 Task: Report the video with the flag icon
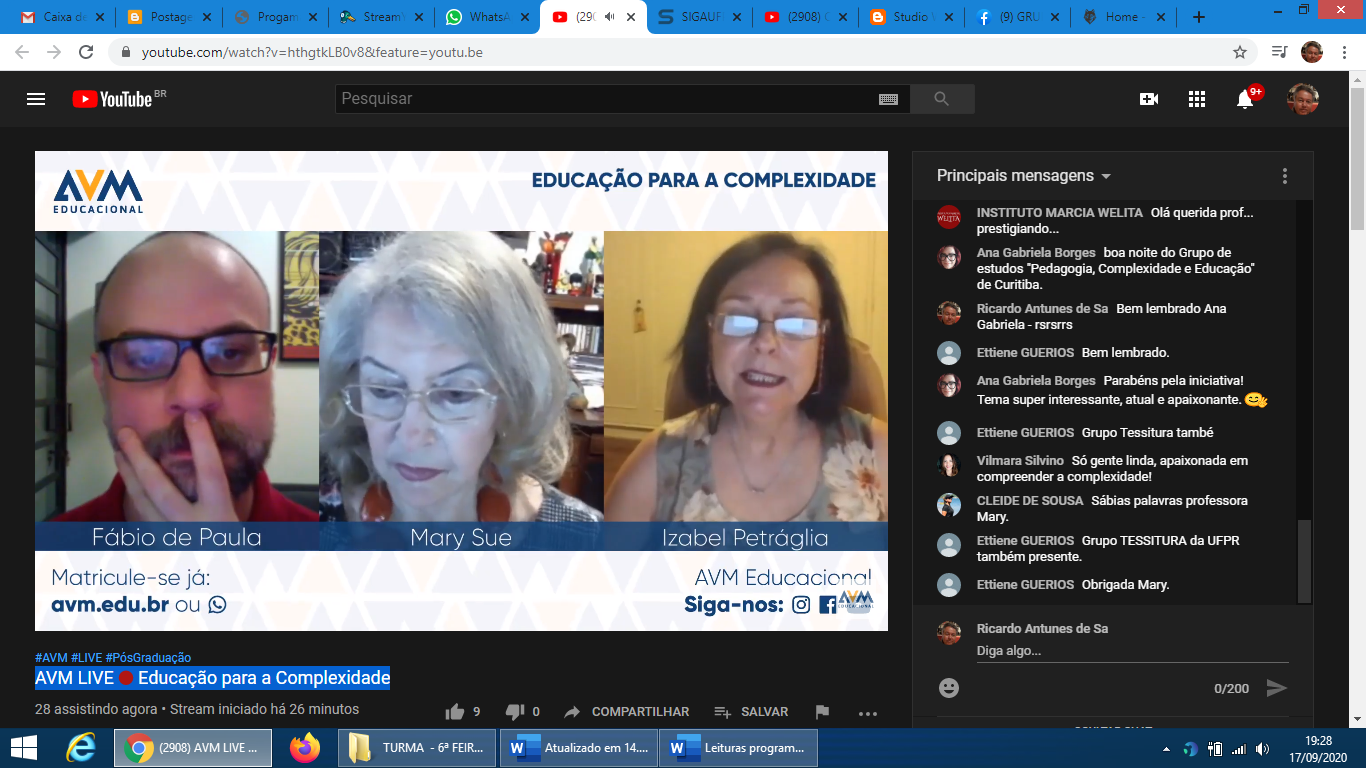(822, 712)
